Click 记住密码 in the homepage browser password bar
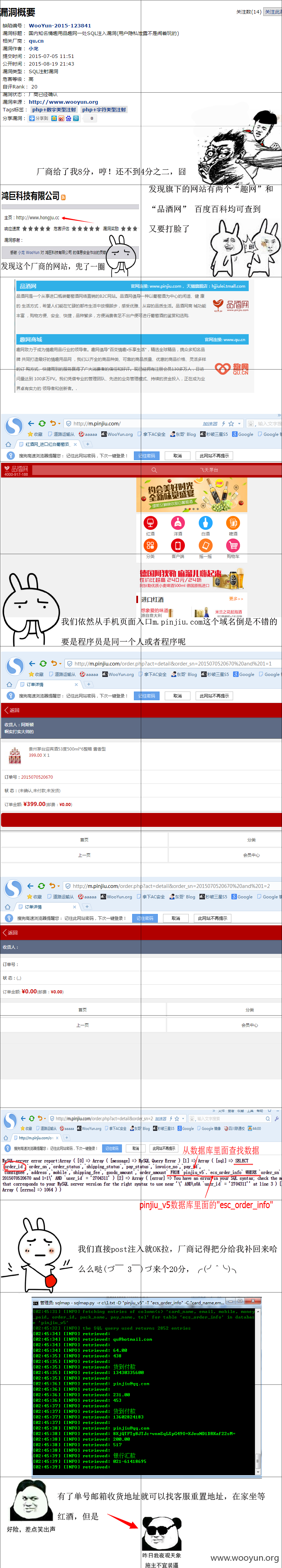The image size is (282, 1568). click(146, 455)
